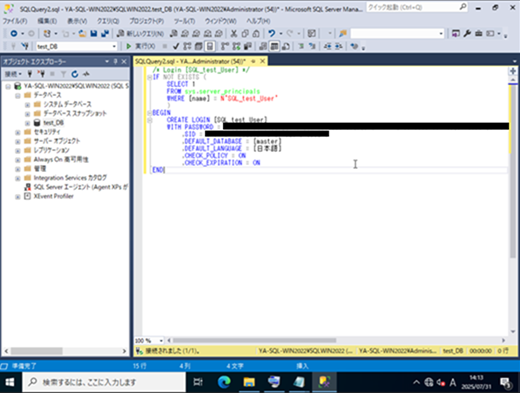The height and width of the screenshot is (393, 520).
Task: Expand the セキュリティ folder node
Action: (18, 132)
